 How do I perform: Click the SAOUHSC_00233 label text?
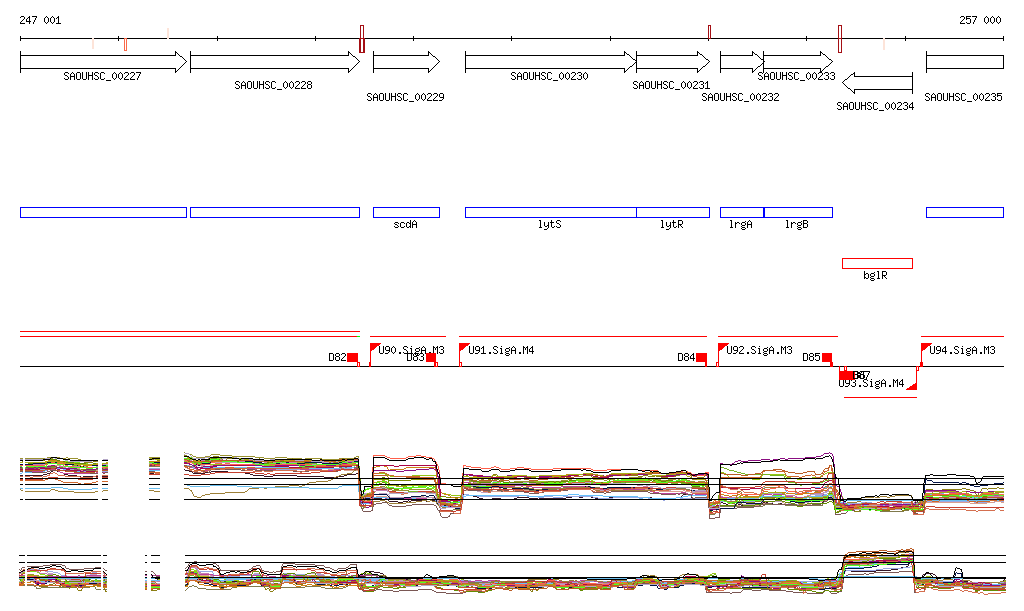pos(796,76)
